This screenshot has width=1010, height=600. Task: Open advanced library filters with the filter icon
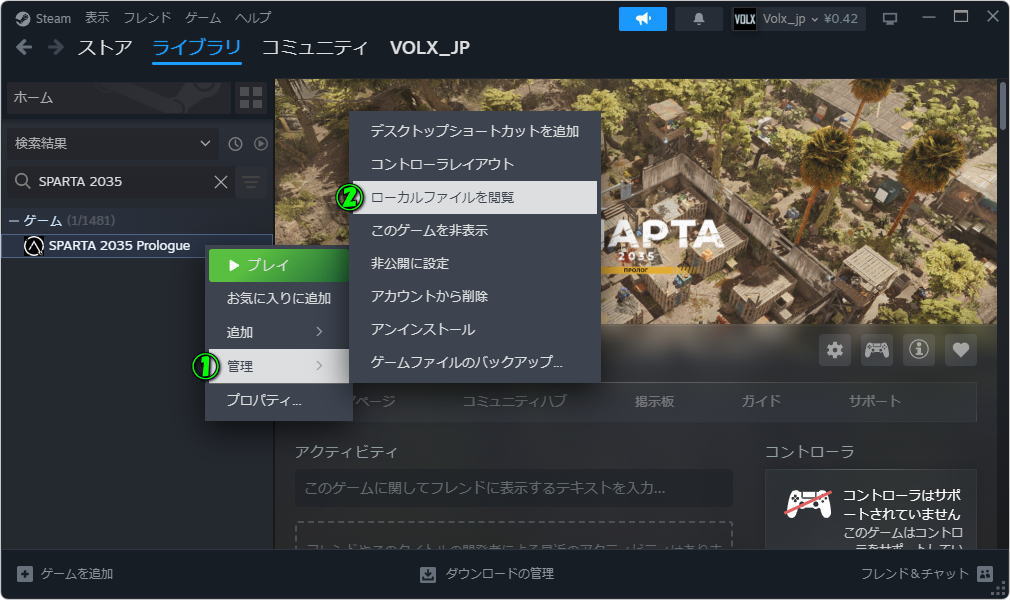[251, 182]
